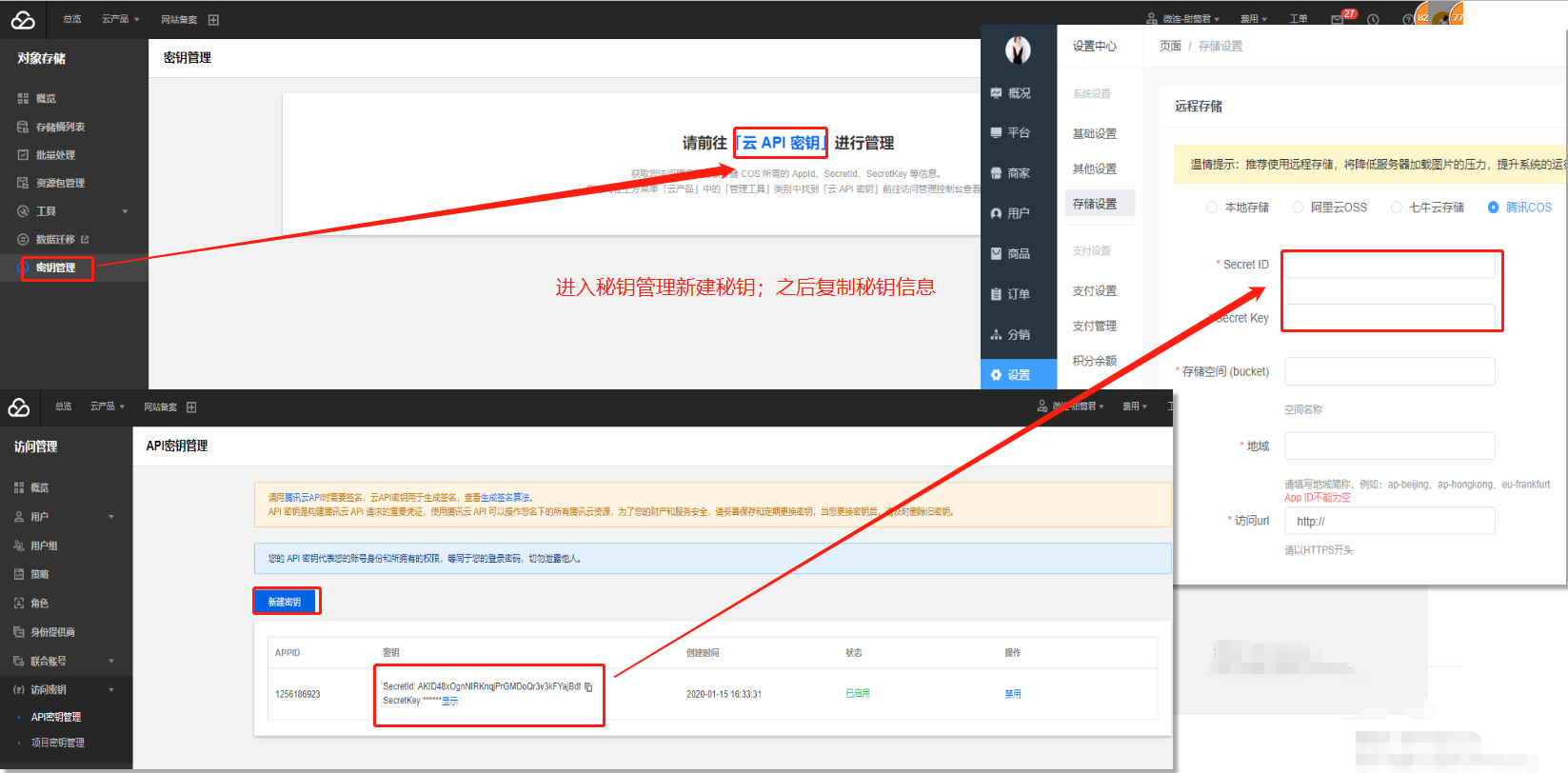This screenshot has width=1568, height=773.
Task: Click plus icon beside 网站备案 in top window
Action: (x=213, y=20)
